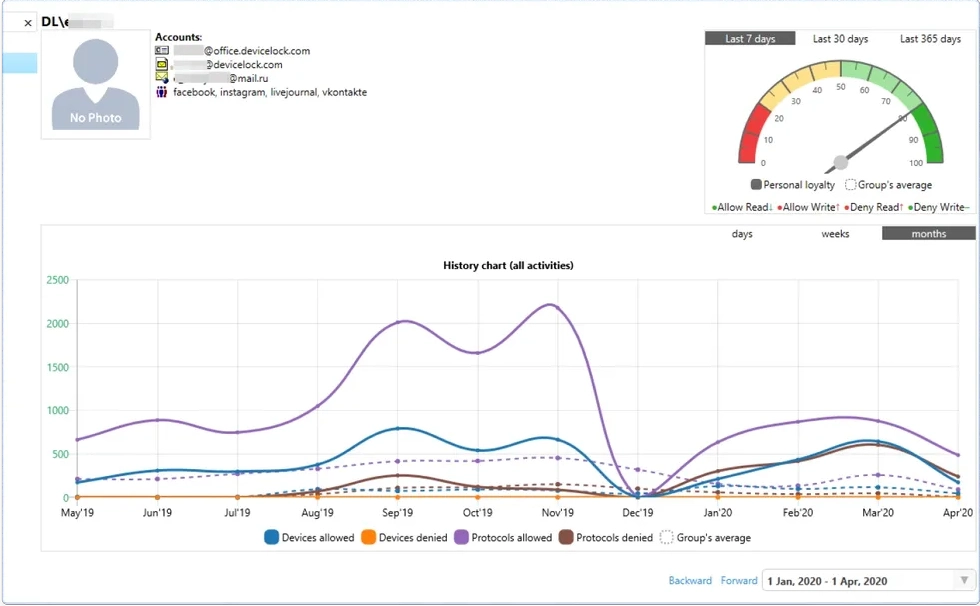Show history chart by days

pos(742,234)
